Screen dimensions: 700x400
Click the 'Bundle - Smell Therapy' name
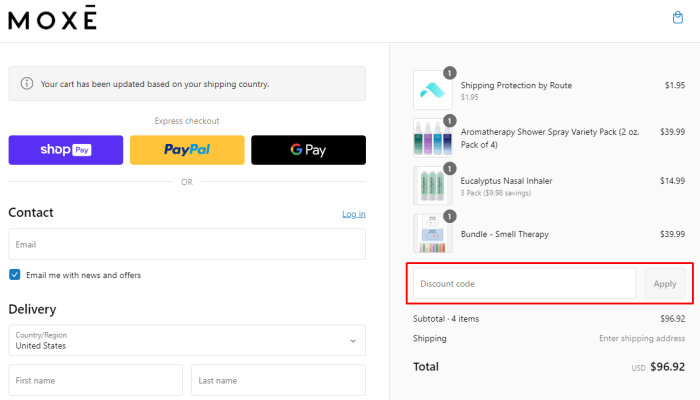tap(504, 234)
